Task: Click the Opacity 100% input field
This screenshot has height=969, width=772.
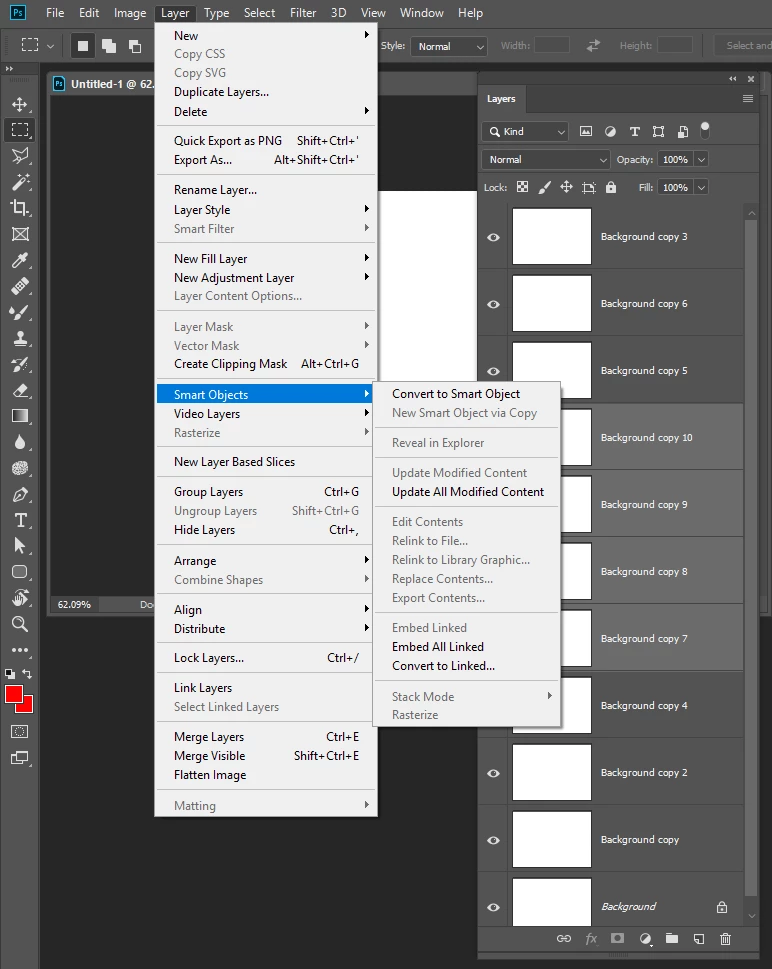Action: click(x=675, y=159)
